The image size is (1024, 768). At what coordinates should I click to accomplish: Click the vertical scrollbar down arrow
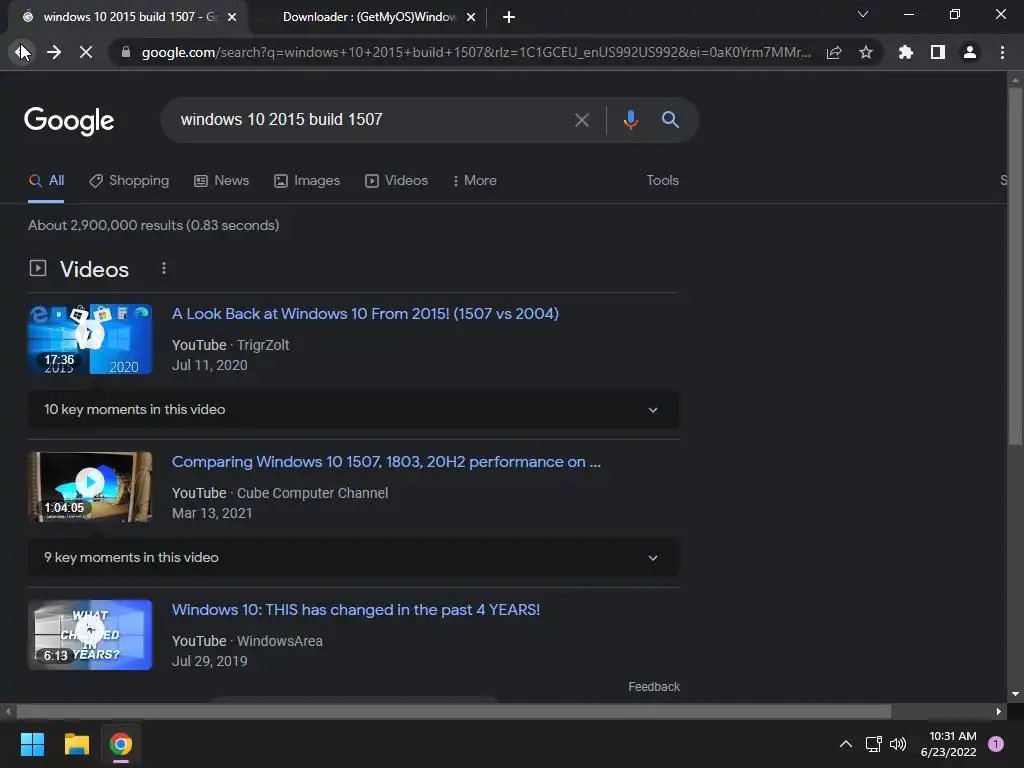[x=1015, y=694]
